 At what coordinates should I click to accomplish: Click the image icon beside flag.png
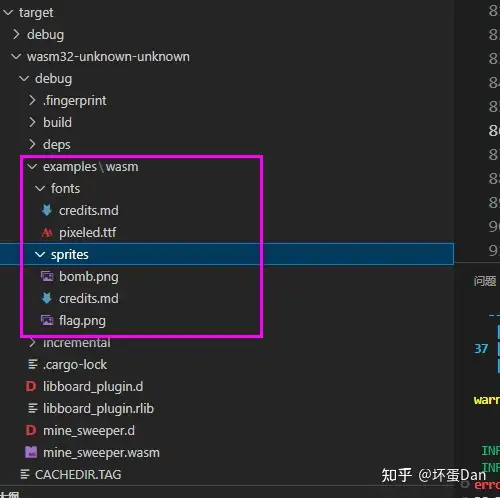(47, 320)
